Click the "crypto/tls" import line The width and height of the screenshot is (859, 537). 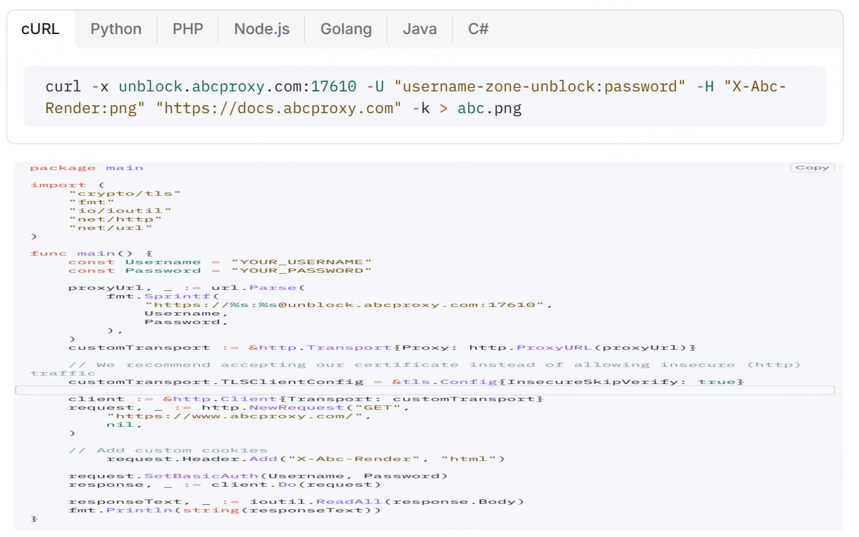tap(125, 193)
